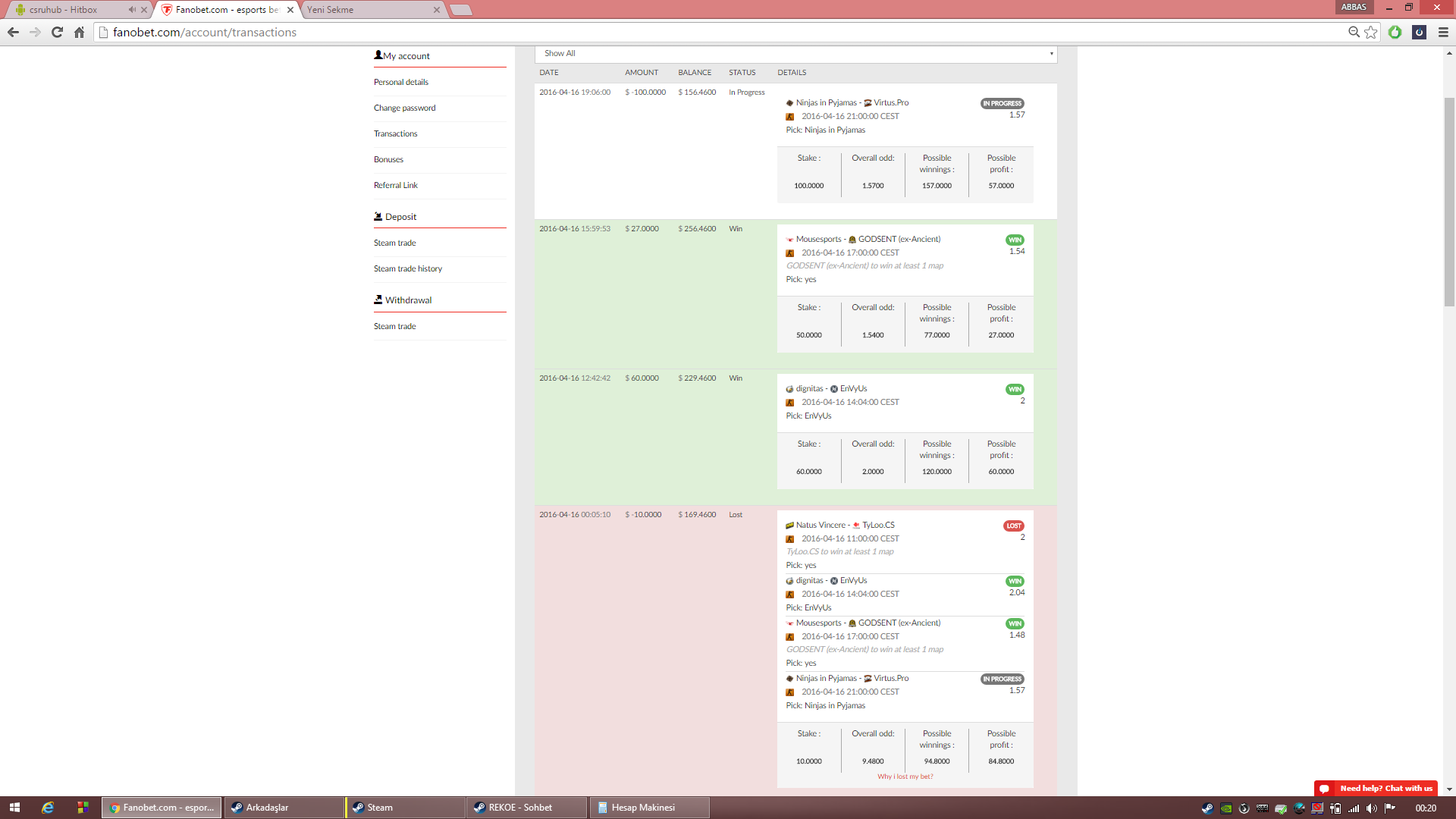Image resolution: width=1456 pixels, height=819 pixels.
Task: Open Transactions in the sidebar
Action: pyautogui.click(x=395, y=133)
